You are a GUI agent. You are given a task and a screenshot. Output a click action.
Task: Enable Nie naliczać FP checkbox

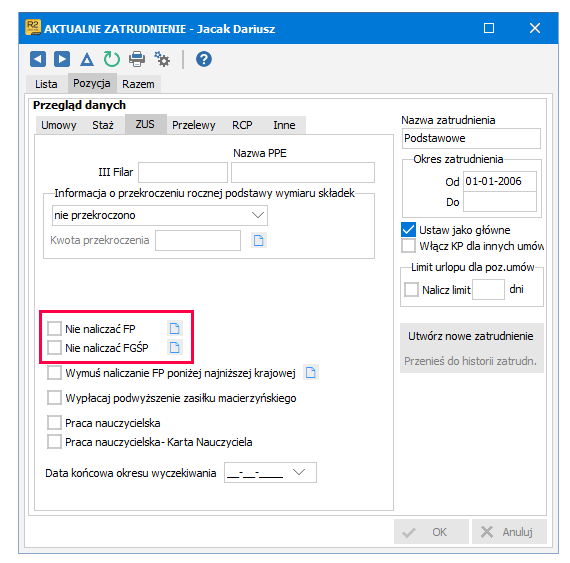54,329
